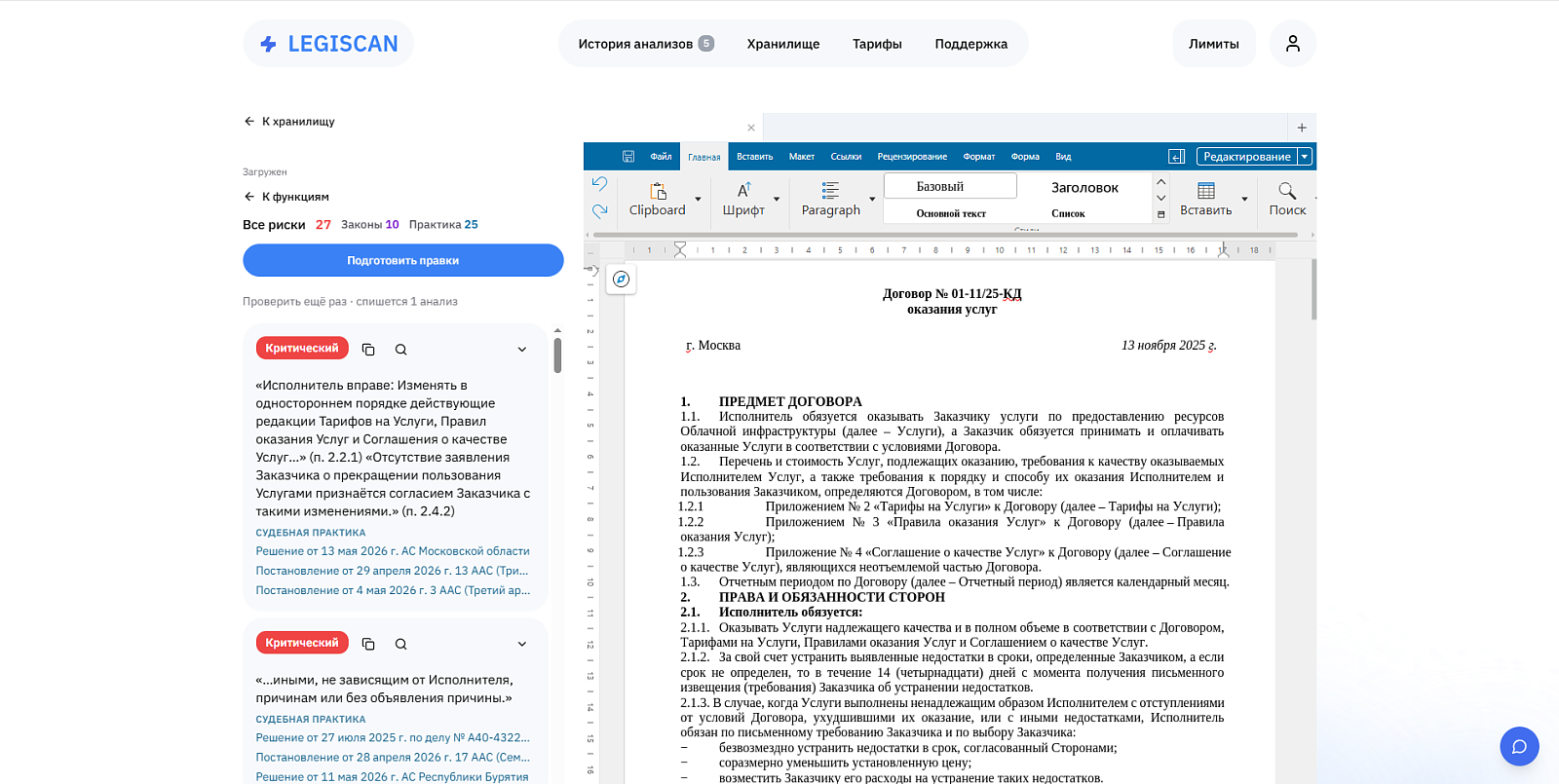Open the Clipboard tool icon
This screenshot has height=784, width=1559.
pyautogui.click(x=659, y=191)
